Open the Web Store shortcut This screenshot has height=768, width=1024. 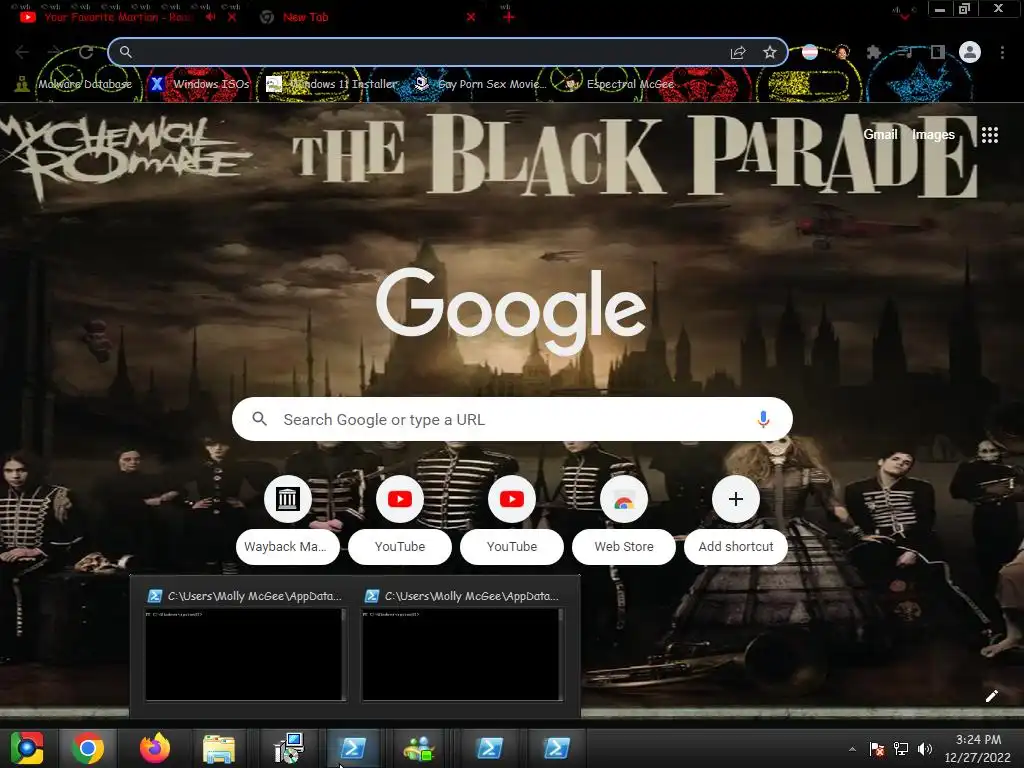coord(624,520)
